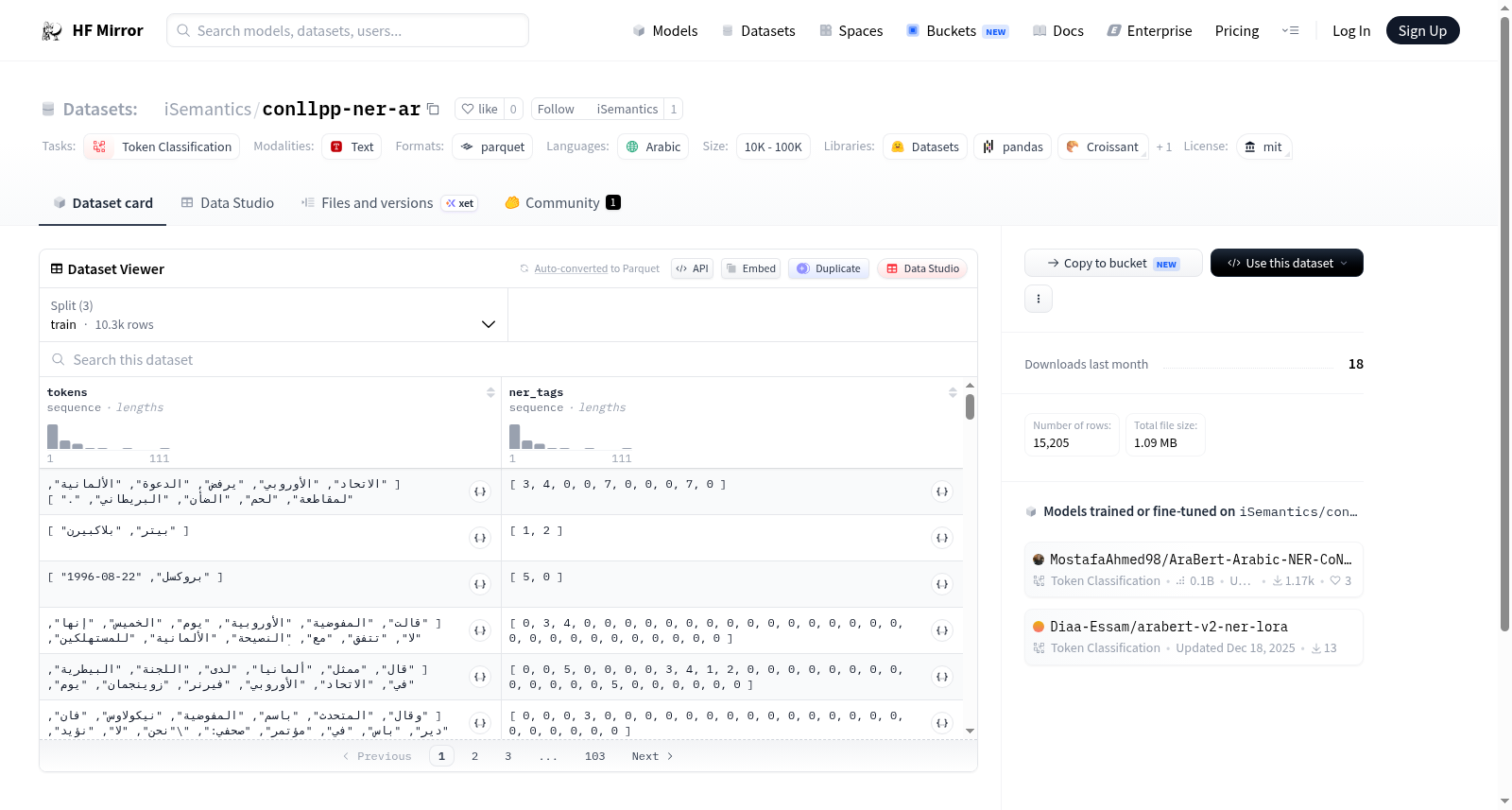Sort the tokens column
This screenshot has width=1512, height=810.
coord(490,392)
